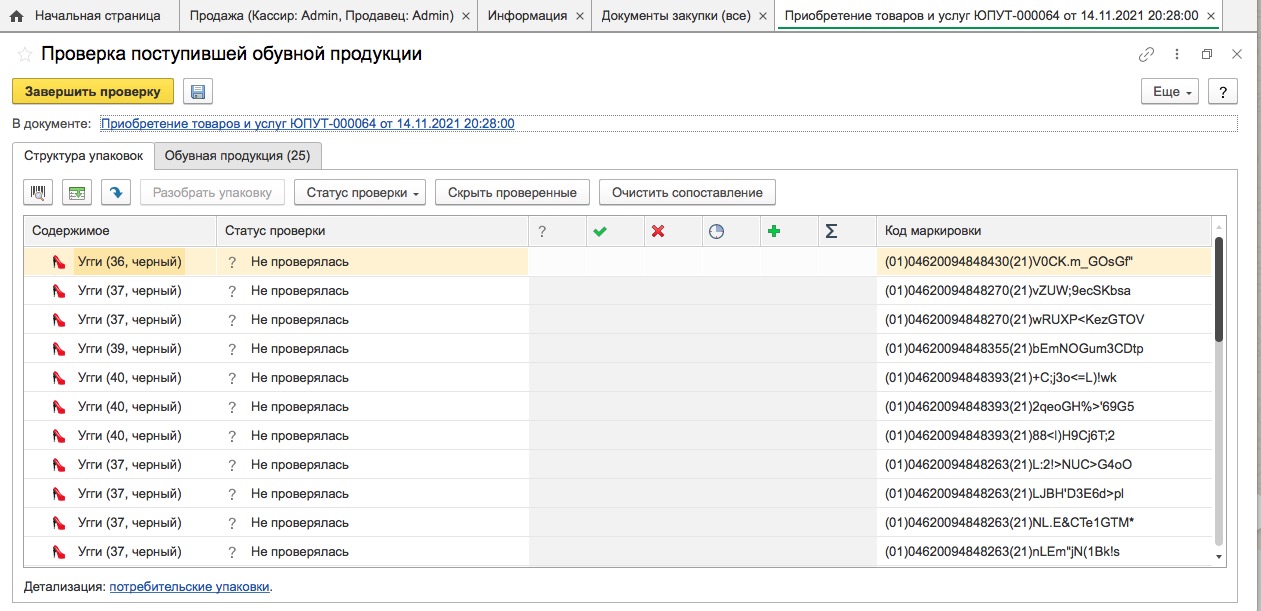Select the Угги (39, черный) row

pos(617,348)
